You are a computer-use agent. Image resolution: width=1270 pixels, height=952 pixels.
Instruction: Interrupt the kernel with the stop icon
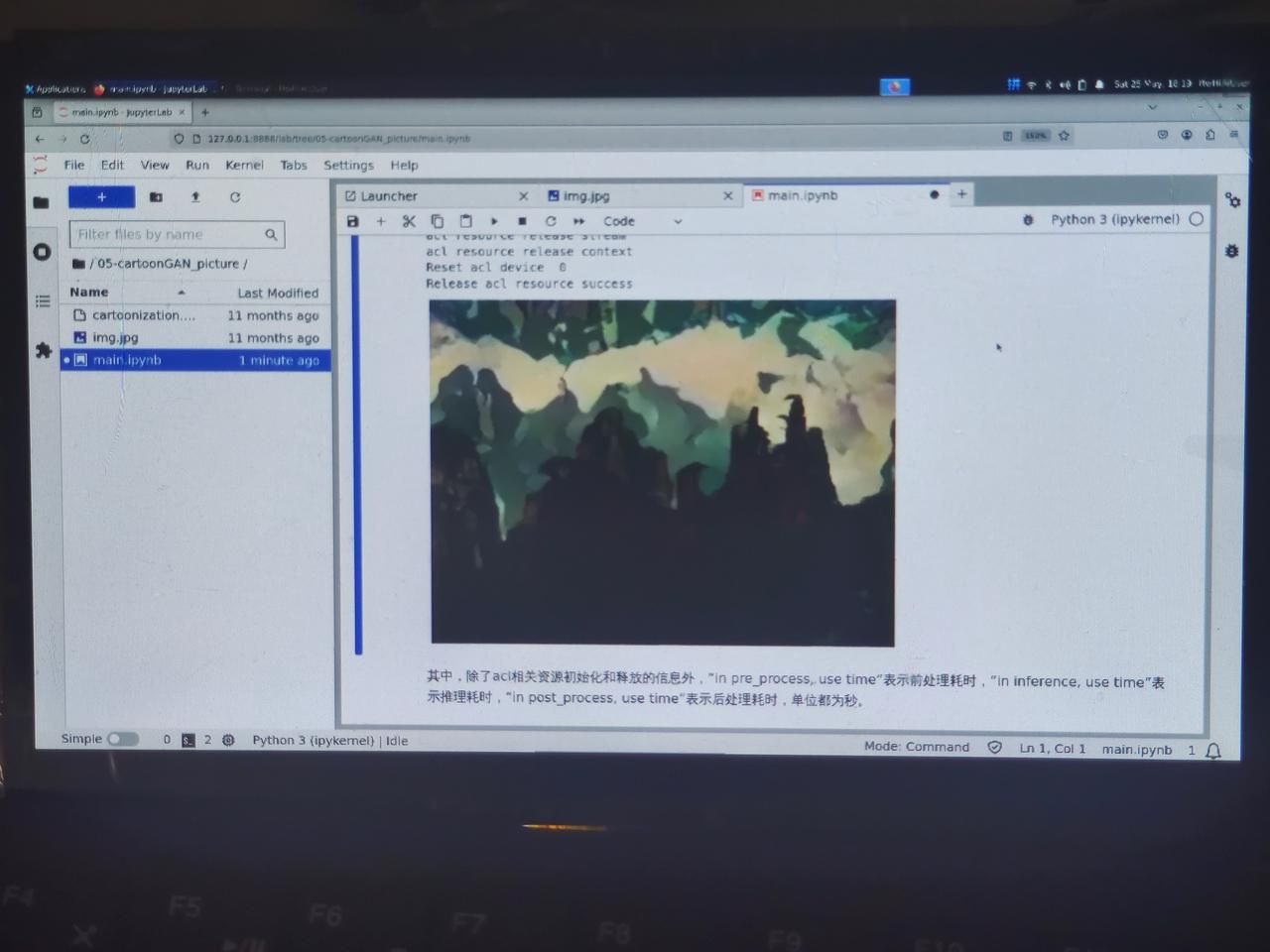522,221
